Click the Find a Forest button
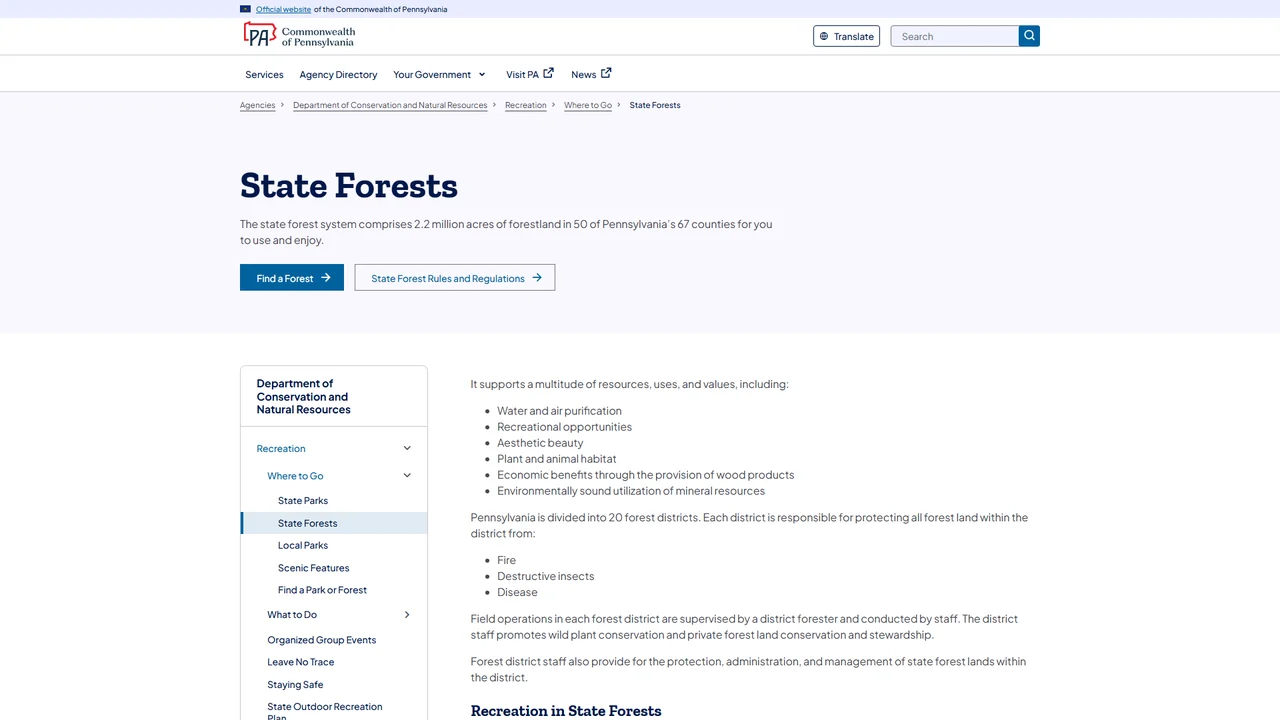Viewport: 1280px width, 720px height. (292, 278)
